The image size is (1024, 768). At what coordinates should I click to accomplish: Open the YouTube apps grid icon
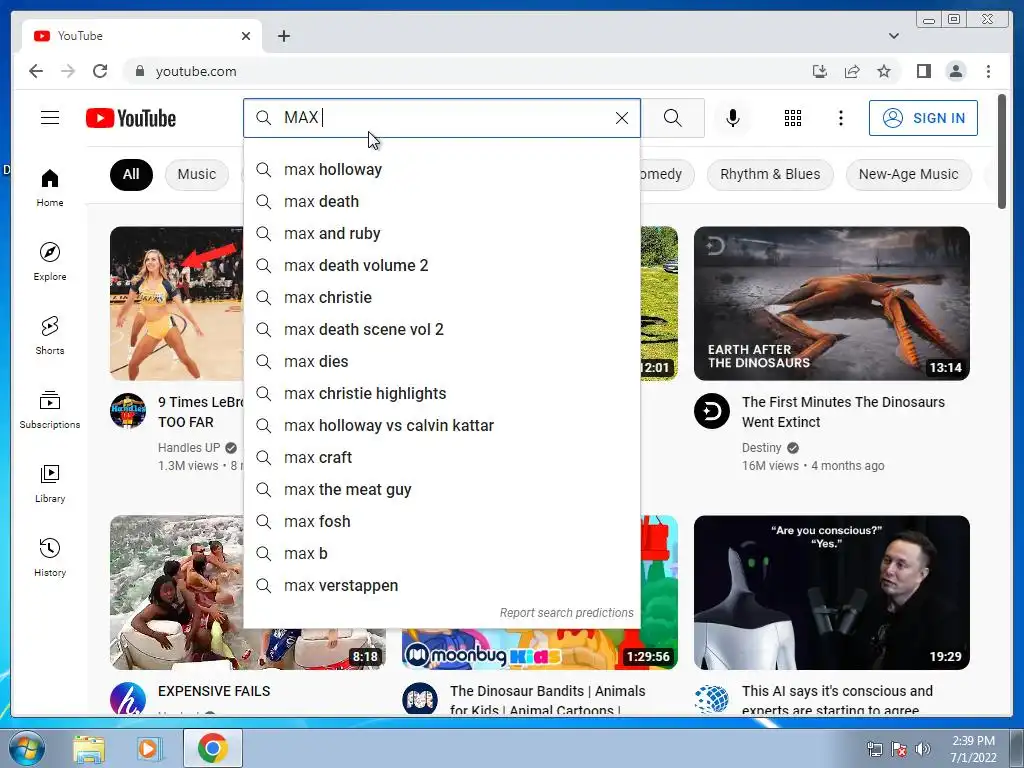[793, 118]
